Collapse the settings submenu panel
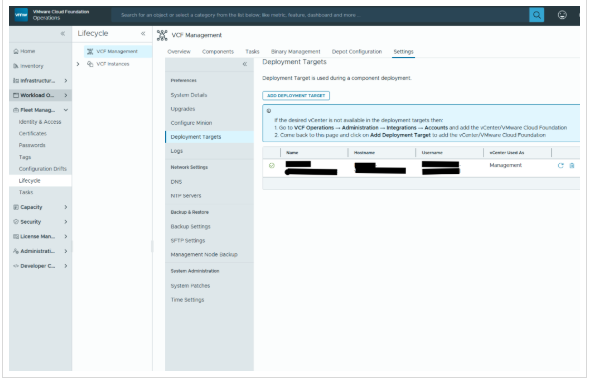Viewport: 589px width, 380px height. point(245,64)
